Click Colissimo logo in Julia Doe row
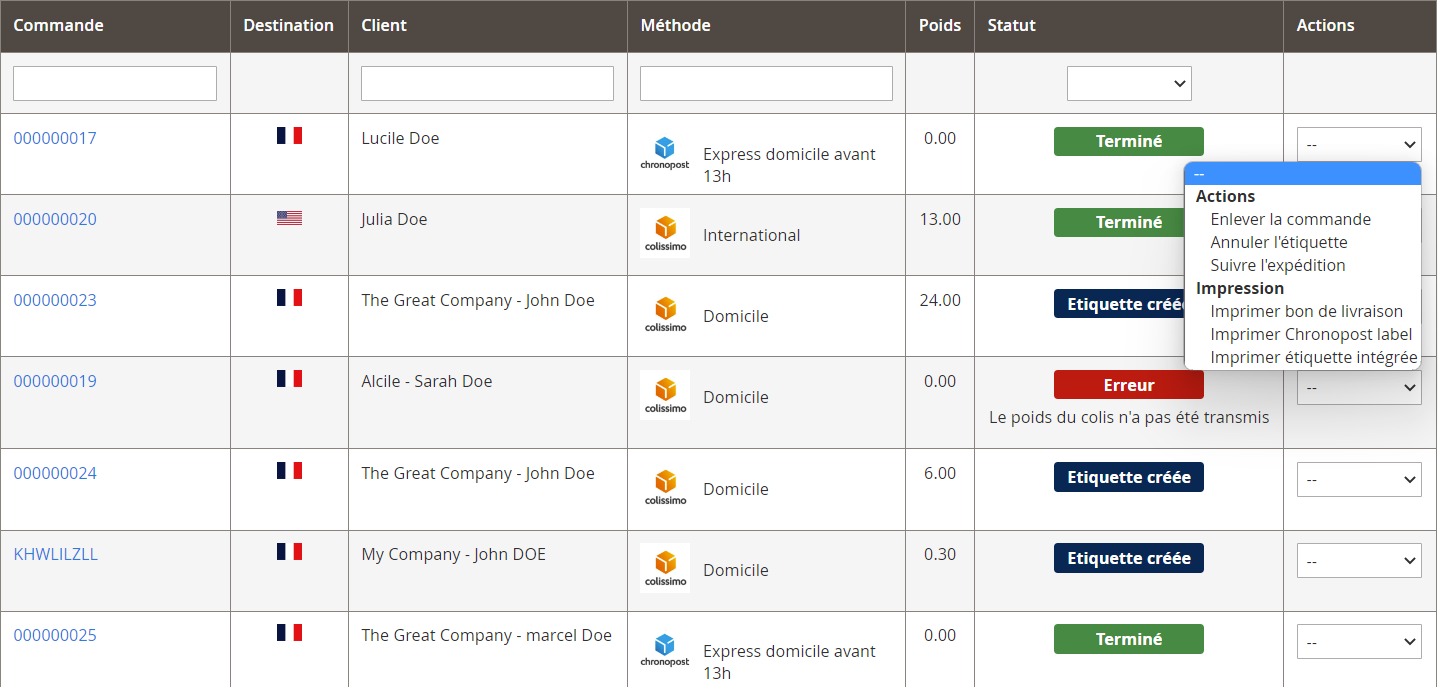 click(665, 233)
